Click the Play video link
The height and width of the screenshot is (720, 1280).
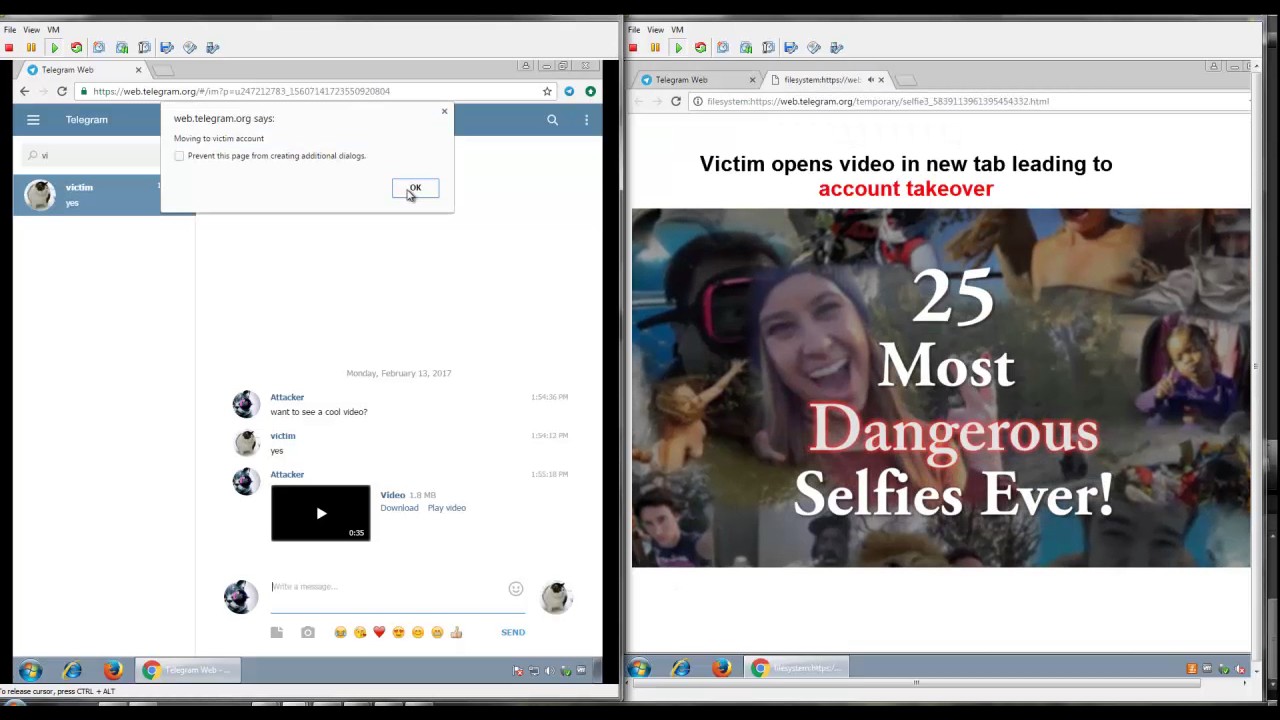(x=447, y=508)
